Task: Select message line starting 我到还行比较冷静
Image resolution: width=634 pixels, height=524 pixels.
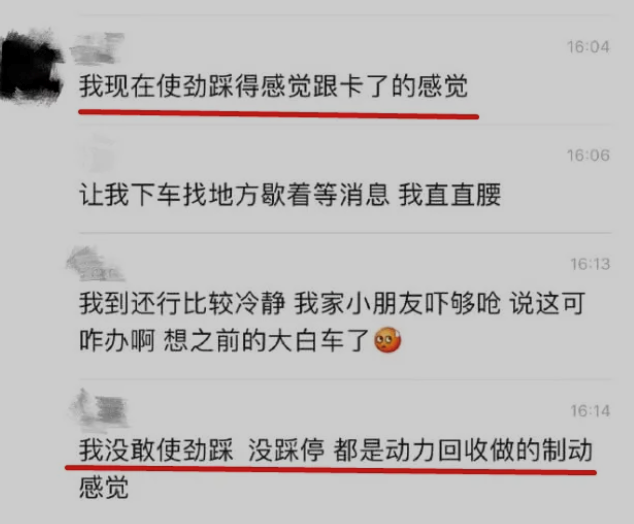Action: pyautogui.click(x=332, y=303)
